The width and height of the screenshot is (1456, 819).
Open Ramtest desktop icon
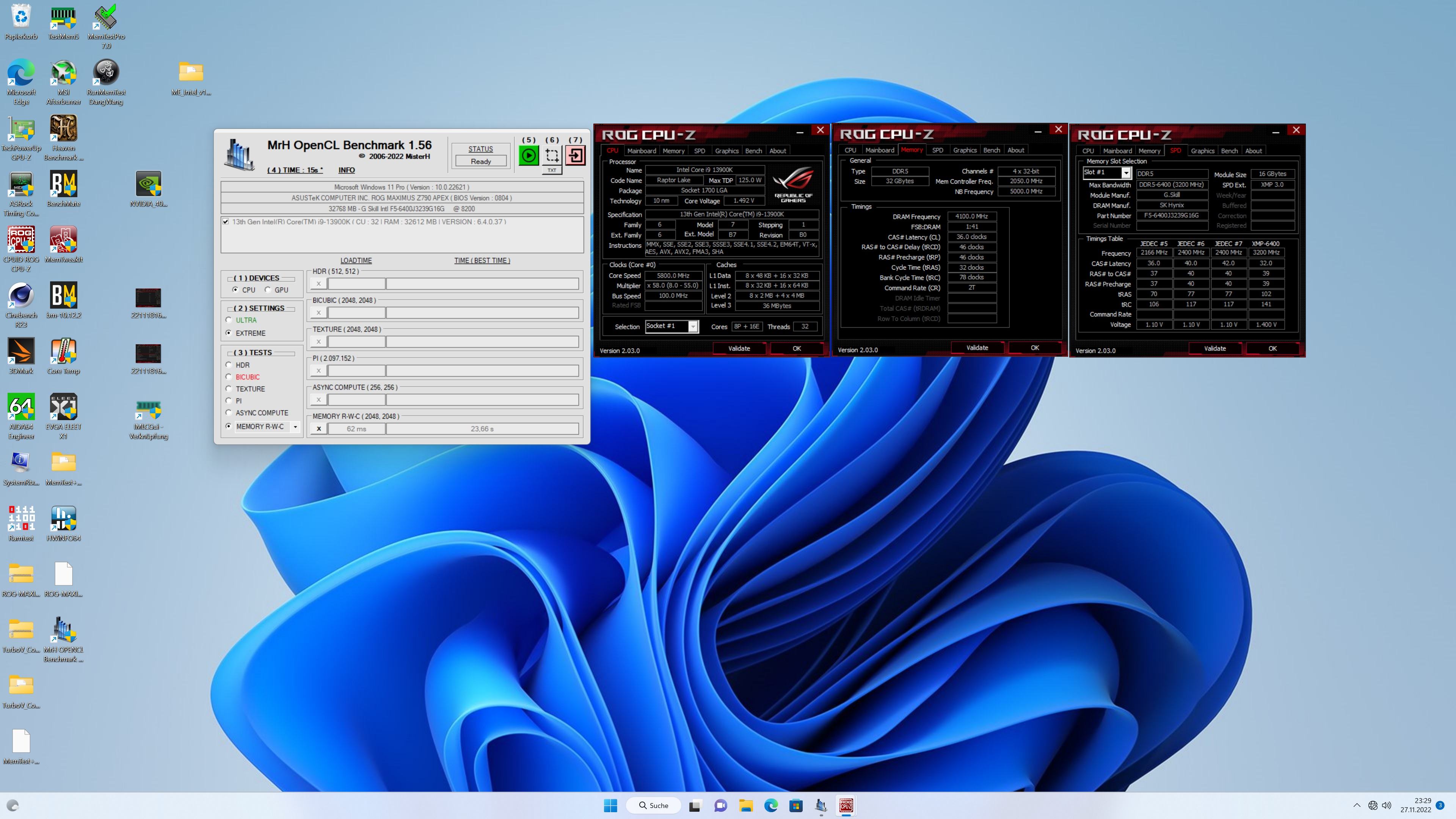(21, 523)
